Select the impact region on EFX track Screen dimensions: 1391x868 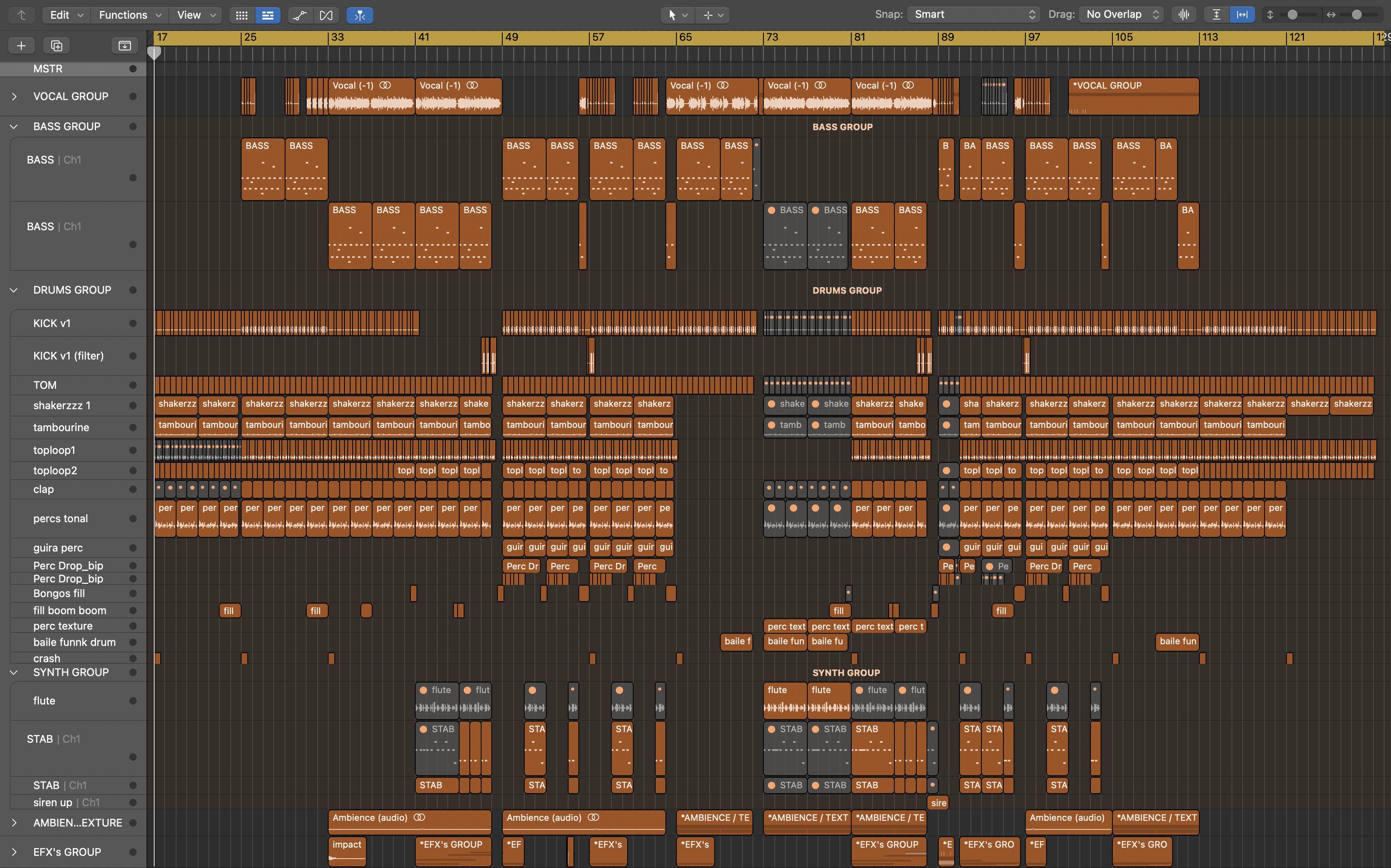(x=347, y=852)
